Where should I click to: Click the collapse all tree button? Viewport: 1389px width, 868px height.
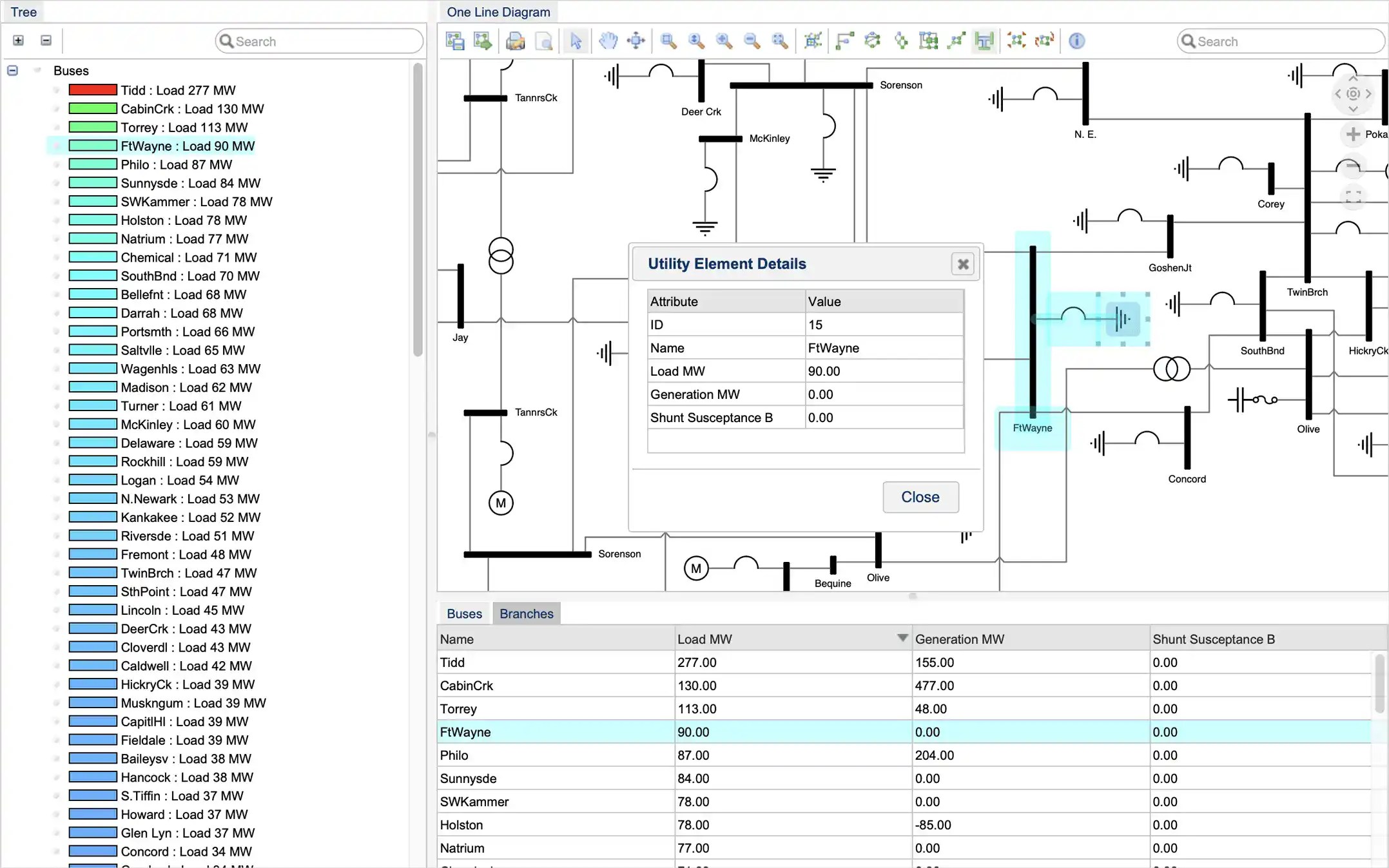click(x=46, y=41)
